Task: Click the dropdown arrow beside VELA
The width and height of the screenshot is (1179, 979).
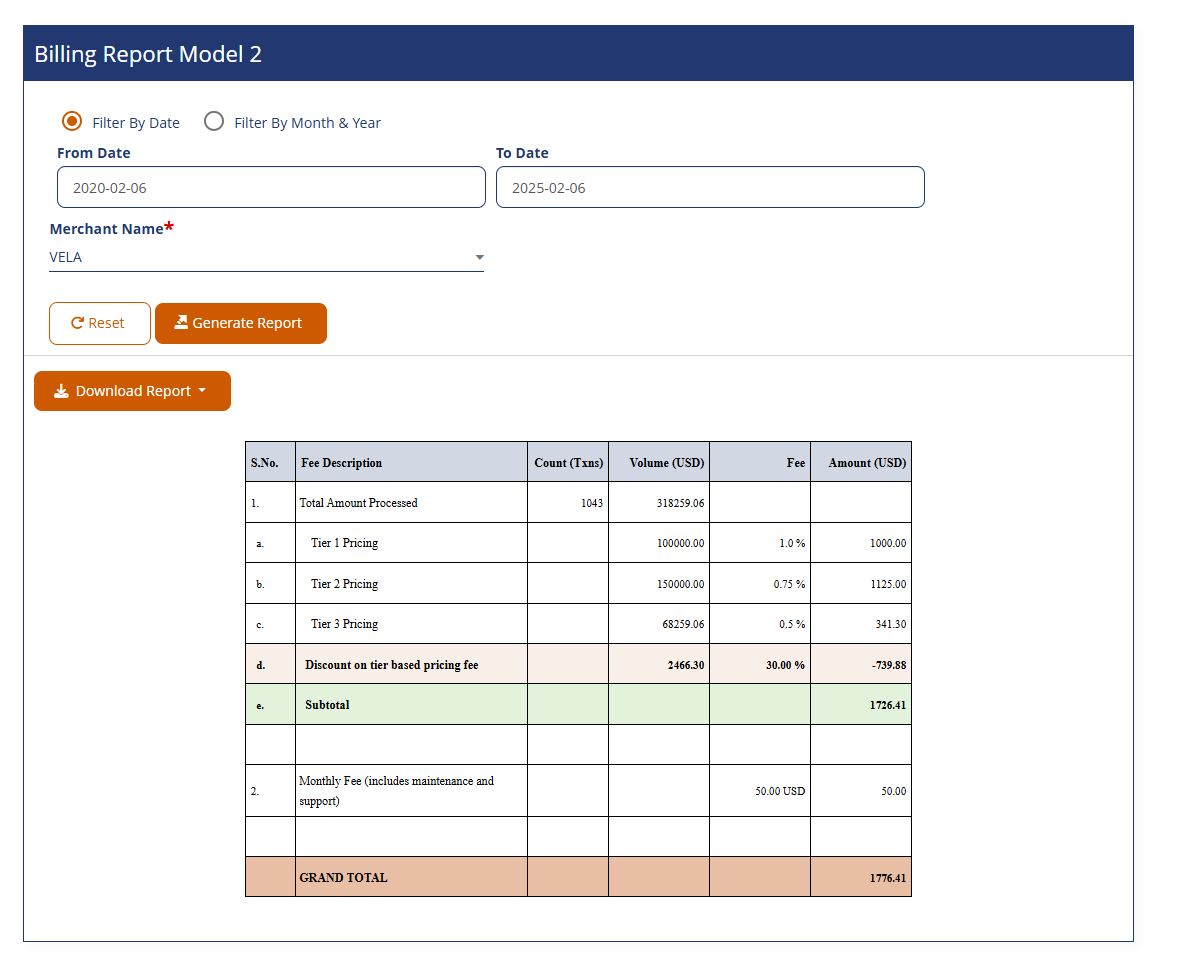Action: (480, 257)
